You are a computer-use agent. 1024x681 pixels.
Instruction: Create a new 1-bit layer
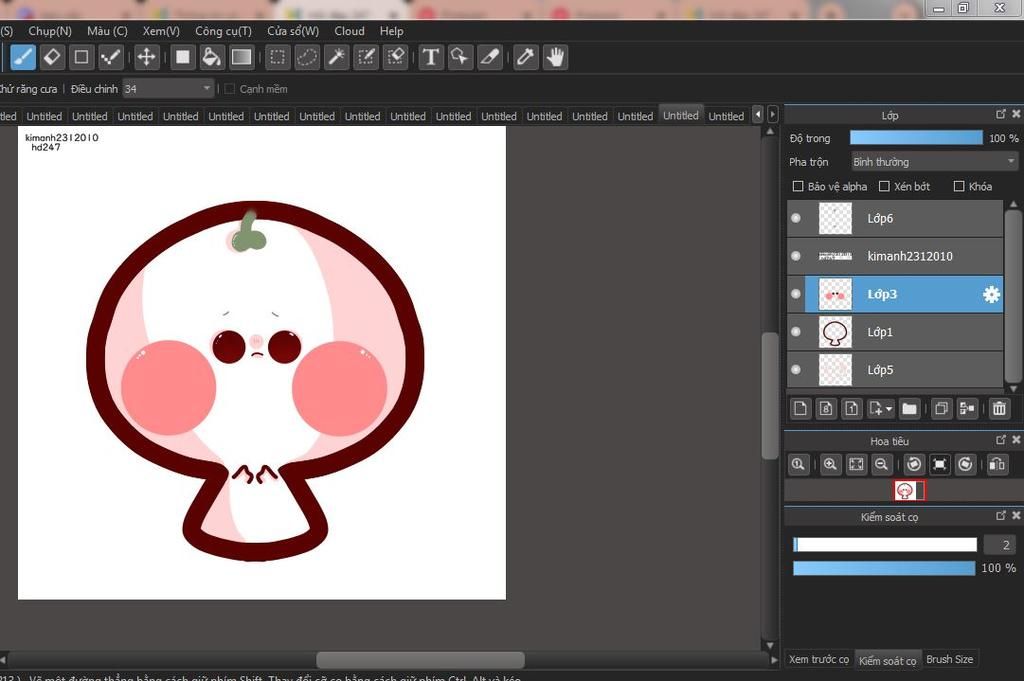coord(851,409)
